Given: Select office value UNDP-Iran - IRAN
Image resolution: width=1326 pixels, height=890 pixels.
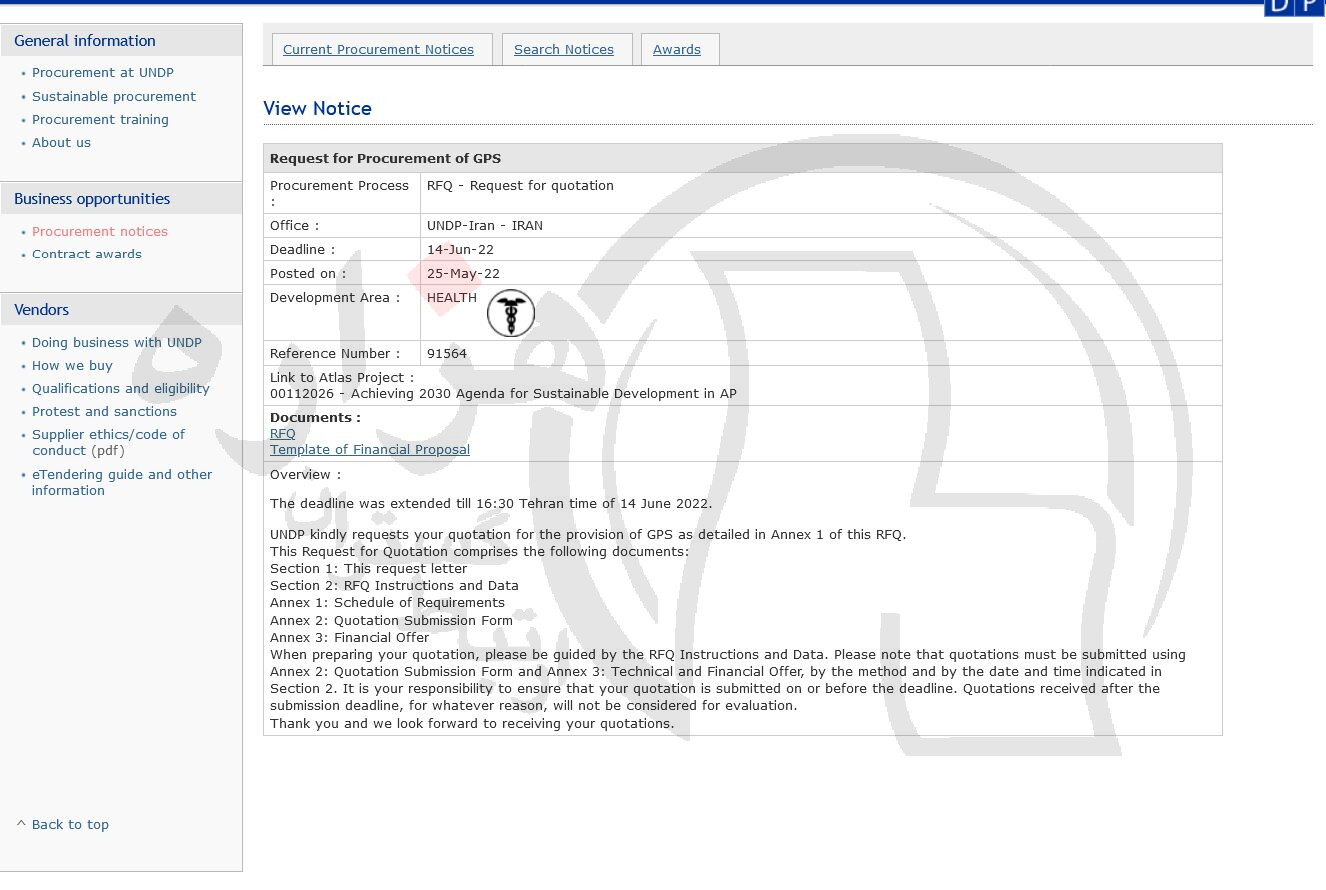Looking at the screenshot, I should pyautogui.click(x=485, y=225).
